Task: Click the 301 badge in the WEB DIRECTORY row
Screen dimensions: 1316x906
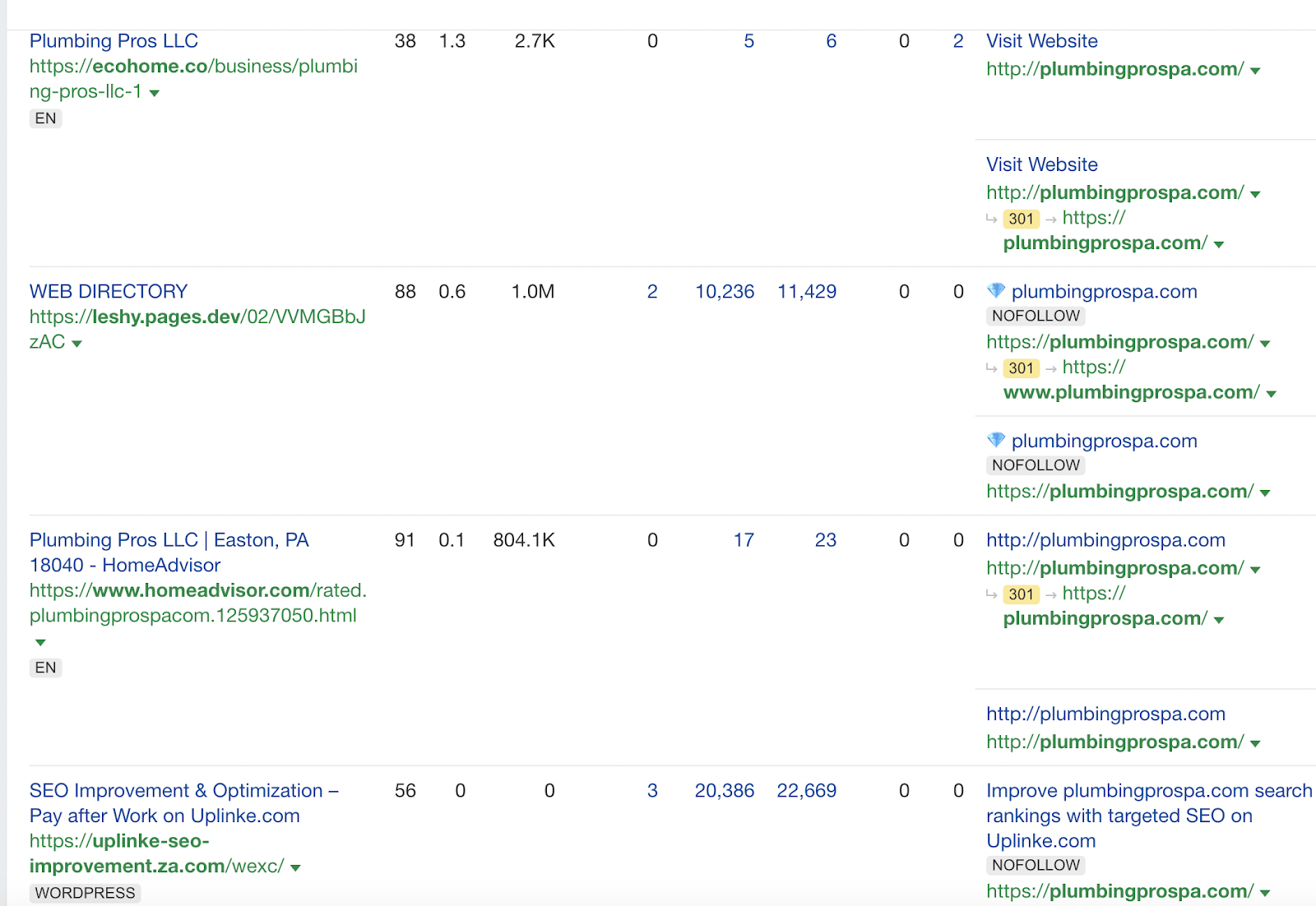Action: point(1021,368)
